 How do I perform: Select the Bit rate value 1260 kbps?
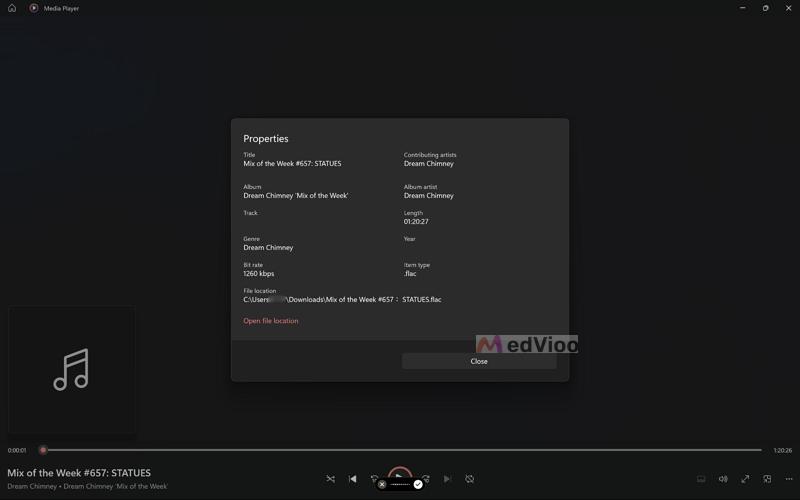[x=259, y=273]
